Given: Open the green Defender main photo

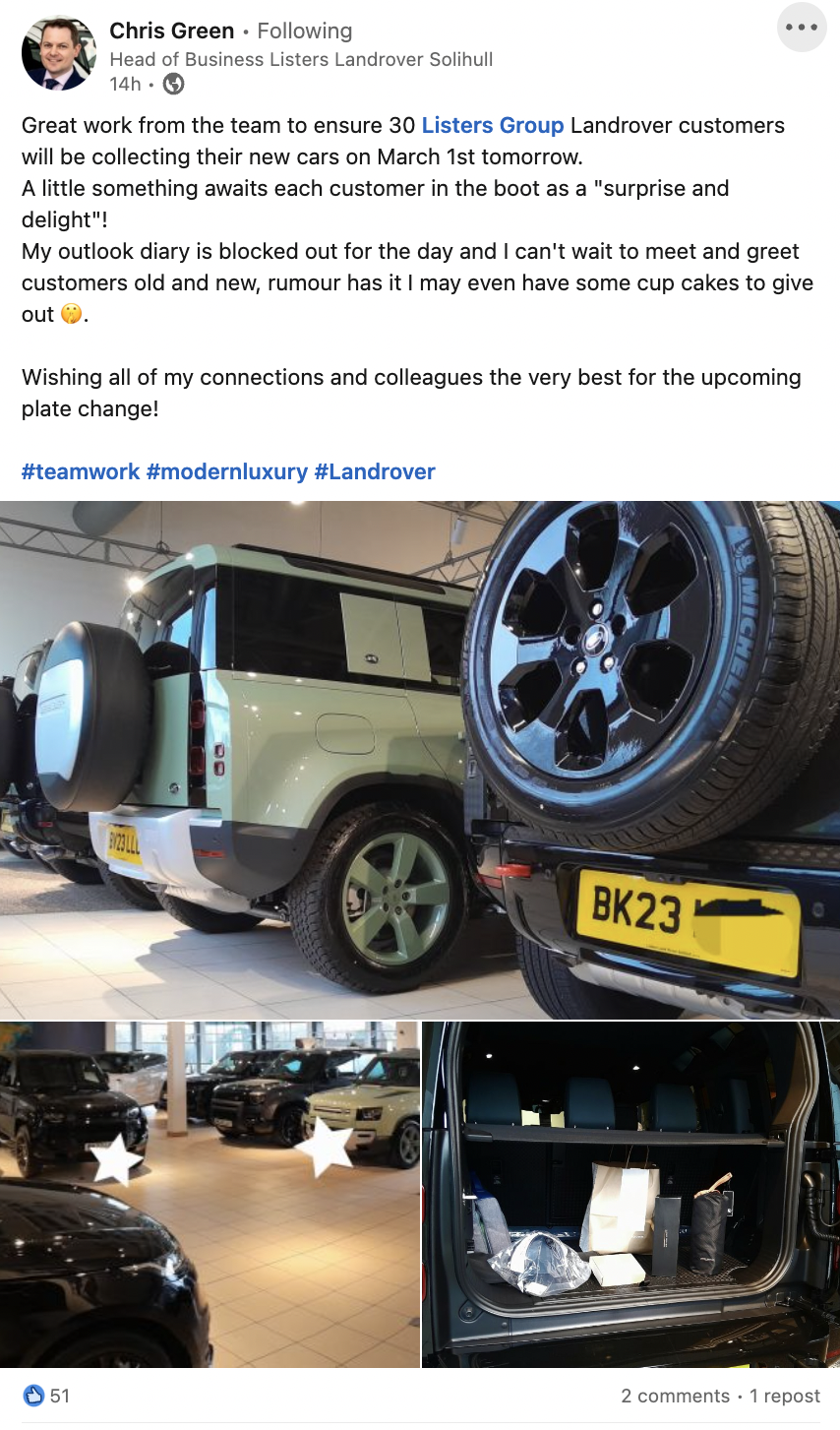Looking at the screenshot, I should (420, 760).
